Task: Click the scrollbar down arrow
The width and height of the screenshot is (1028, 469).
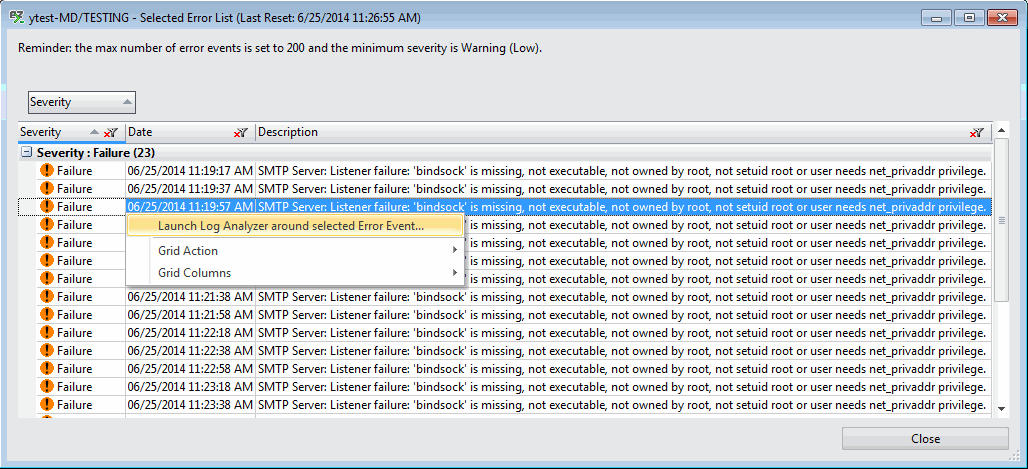Action: pos(1002,407)
